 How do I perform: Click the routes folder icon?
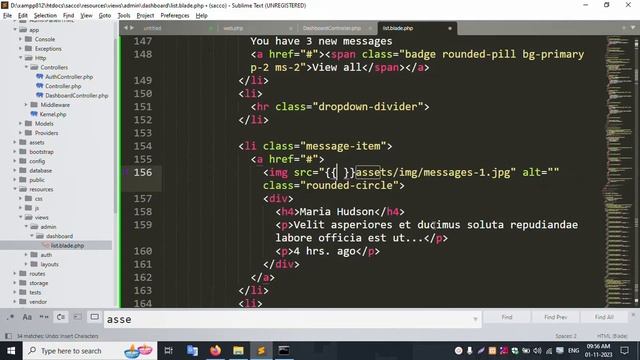(23, 273)
